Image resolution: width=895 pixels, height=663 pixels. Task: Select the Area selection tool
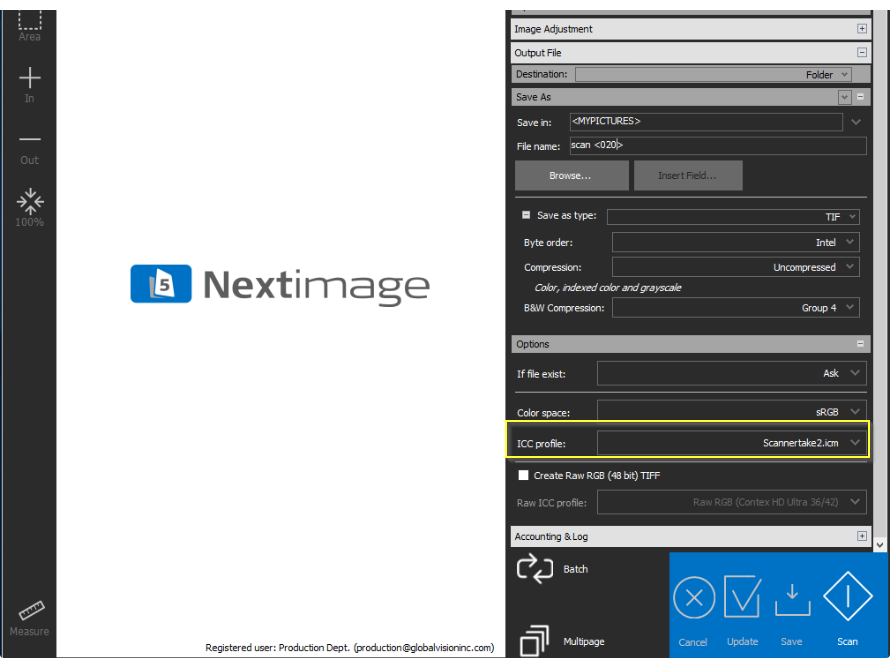pos(29,22)
